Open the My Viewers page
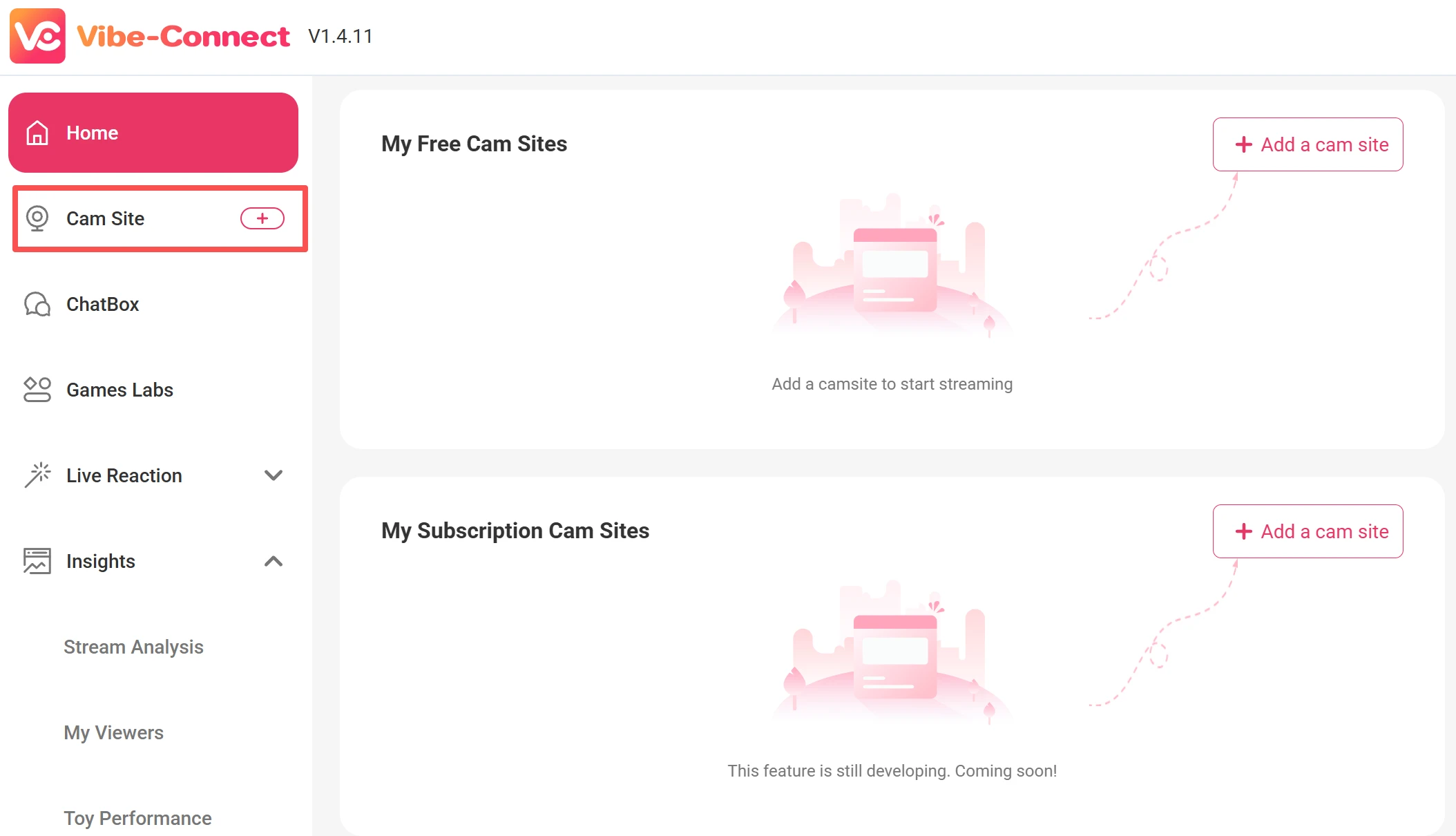The image size is (1456, 836). [x=113, y=732]
